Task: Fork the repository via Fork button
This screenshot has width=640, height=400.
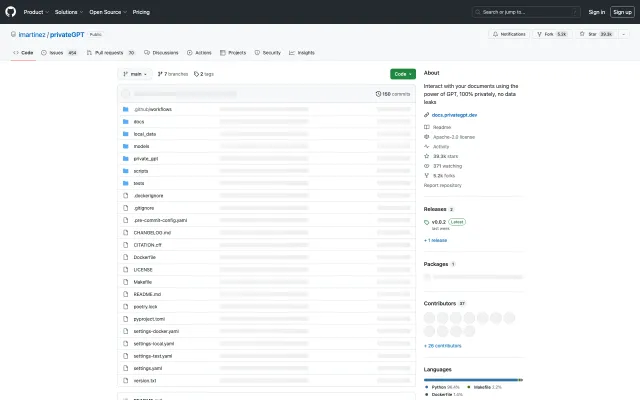Action: pos(556,33)
